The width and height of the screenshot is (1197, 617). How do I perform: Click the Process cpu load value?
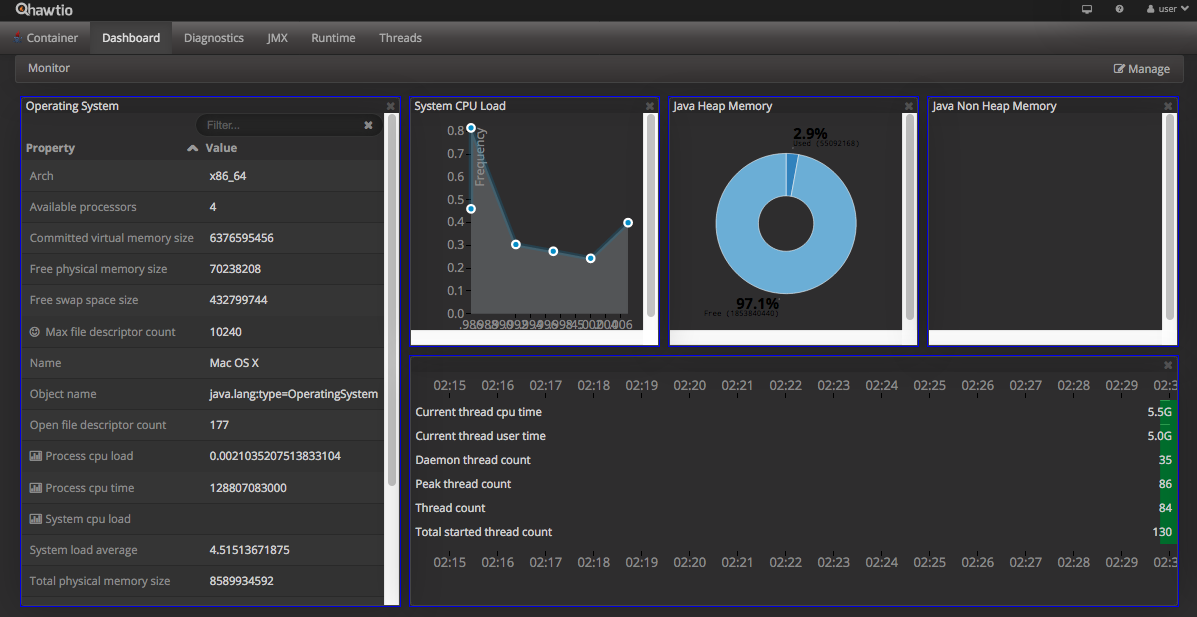coord(275,456)
